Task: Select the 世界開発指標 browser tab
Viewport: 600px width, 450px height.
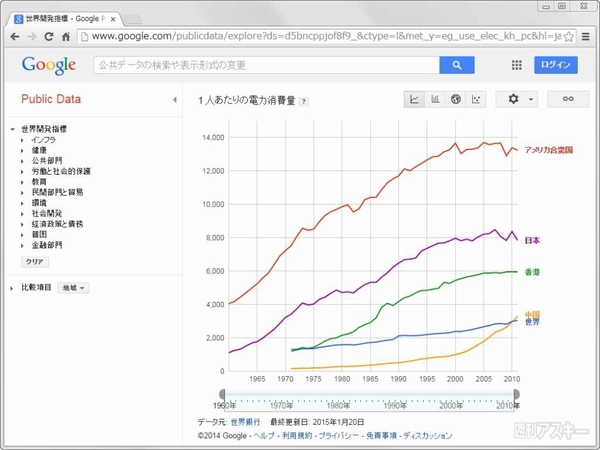Action: coord(65,19)
